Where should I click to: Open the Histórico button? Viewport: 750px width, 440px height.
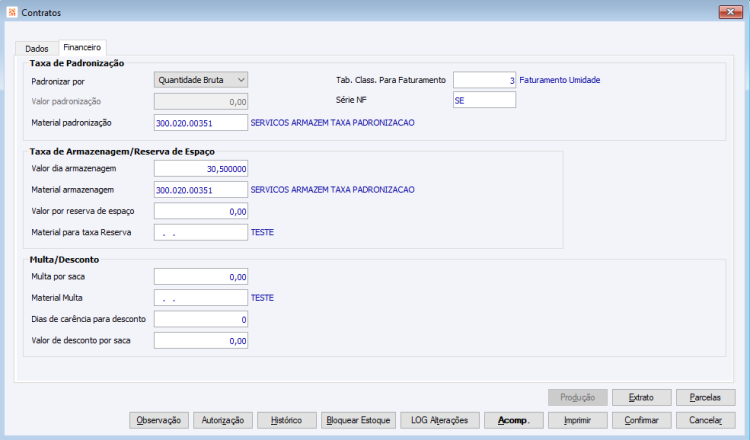pyautogui.click(x=287, y=420)
